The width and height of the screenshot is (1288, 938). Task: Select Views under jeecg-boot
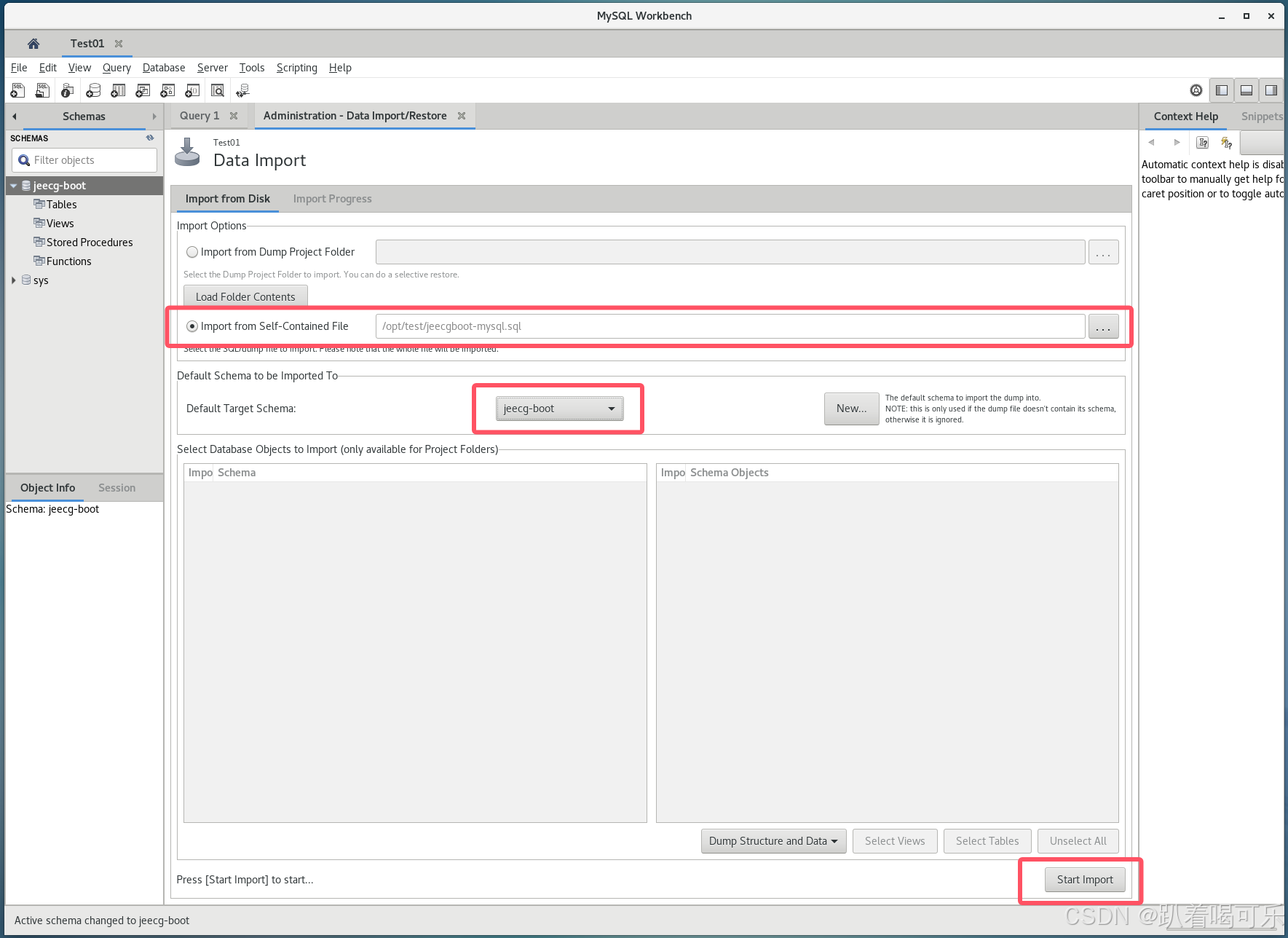(x=60, y=224)
